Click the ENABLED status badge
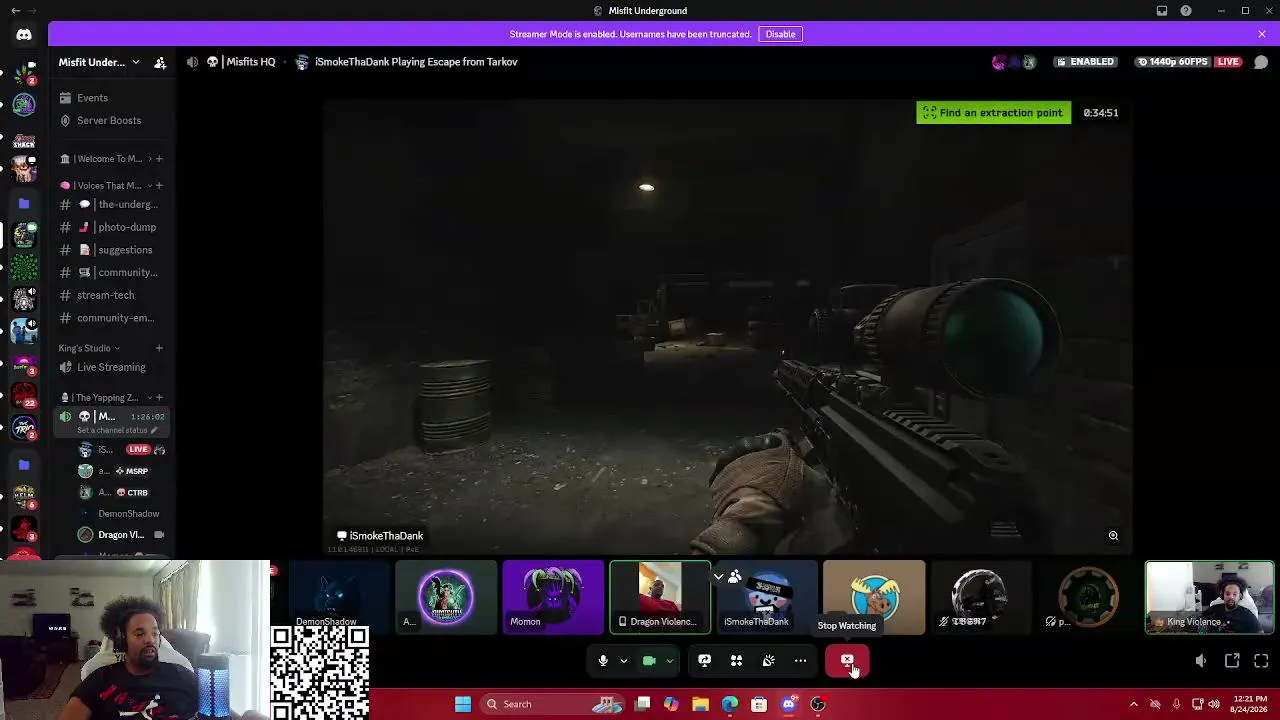Viewport: 1280px width, 720px height. 1086,62
